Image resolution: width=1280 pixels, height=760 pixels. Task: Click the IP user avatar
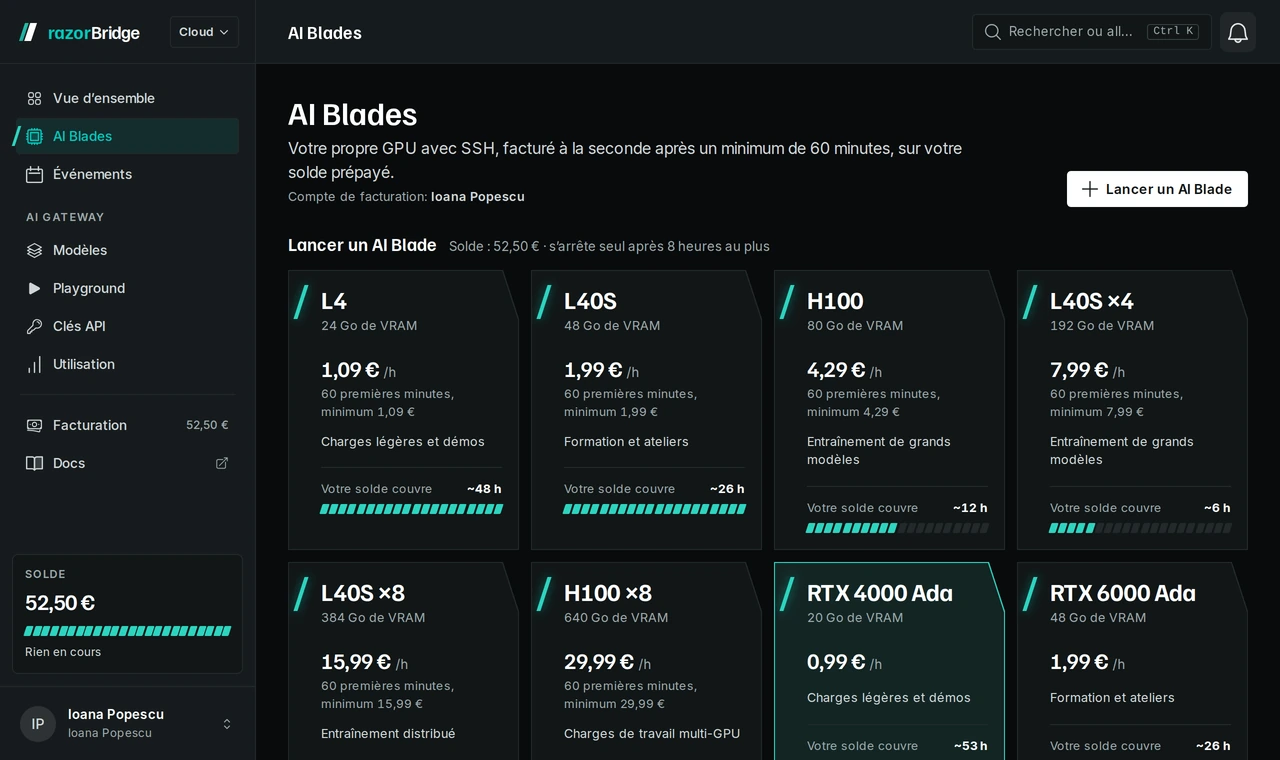pos(38,724)
